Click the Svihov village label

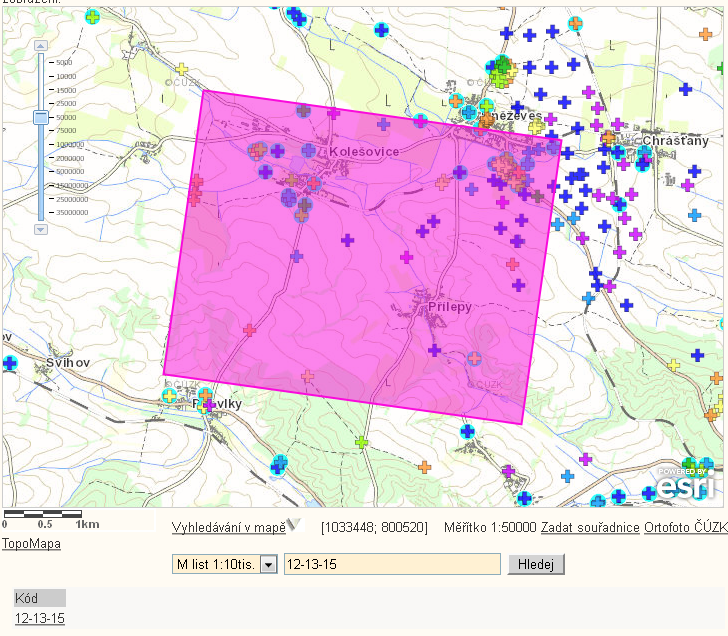point(68,363)
